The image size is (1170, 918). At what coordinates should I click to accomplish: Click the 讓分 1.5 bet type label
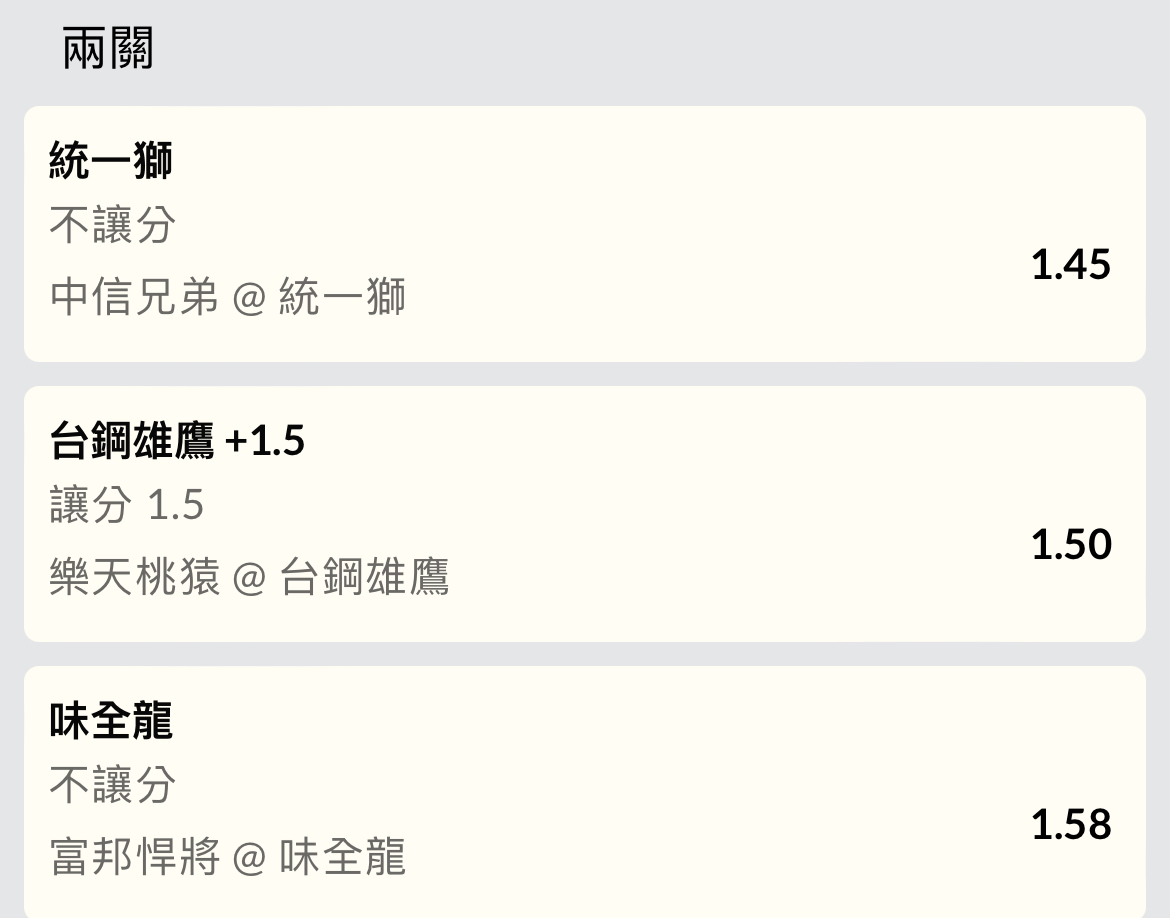click(x=127, y=506)
